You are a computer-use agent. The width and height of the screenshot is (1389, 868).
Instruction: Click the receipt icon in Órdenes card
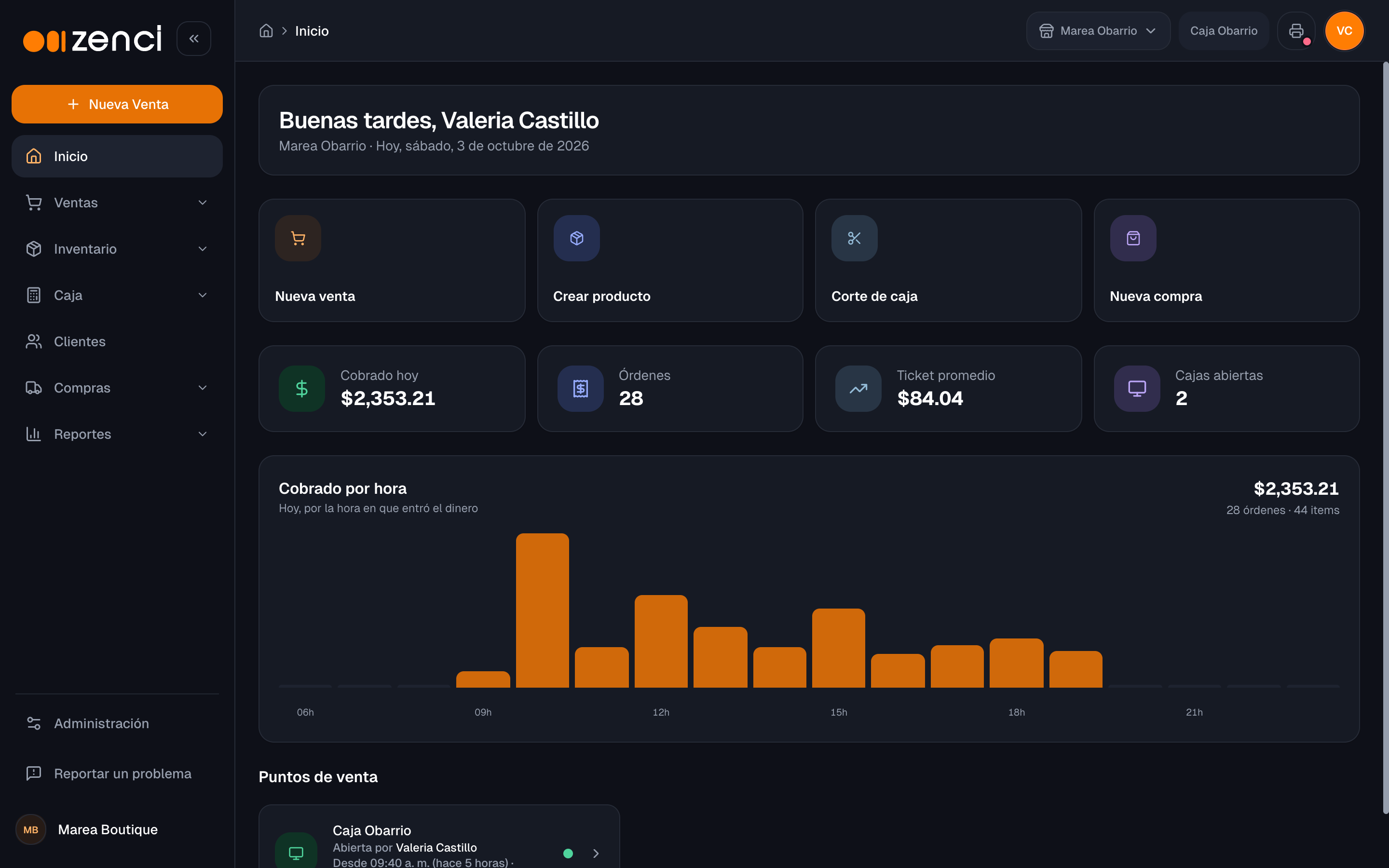pyautogui.click(x=580, y=389)
